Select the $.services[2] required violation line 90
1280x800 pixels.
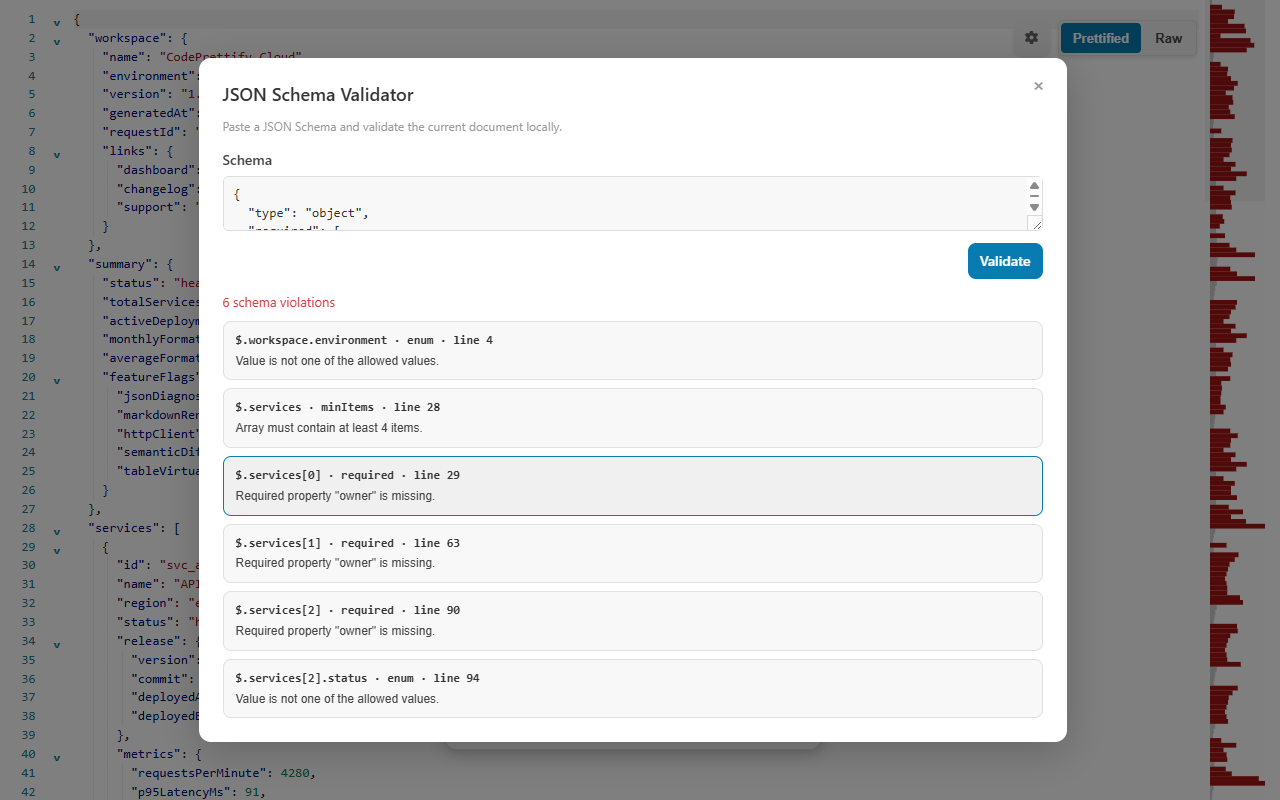pyautogui.click(x=633, y=621)
